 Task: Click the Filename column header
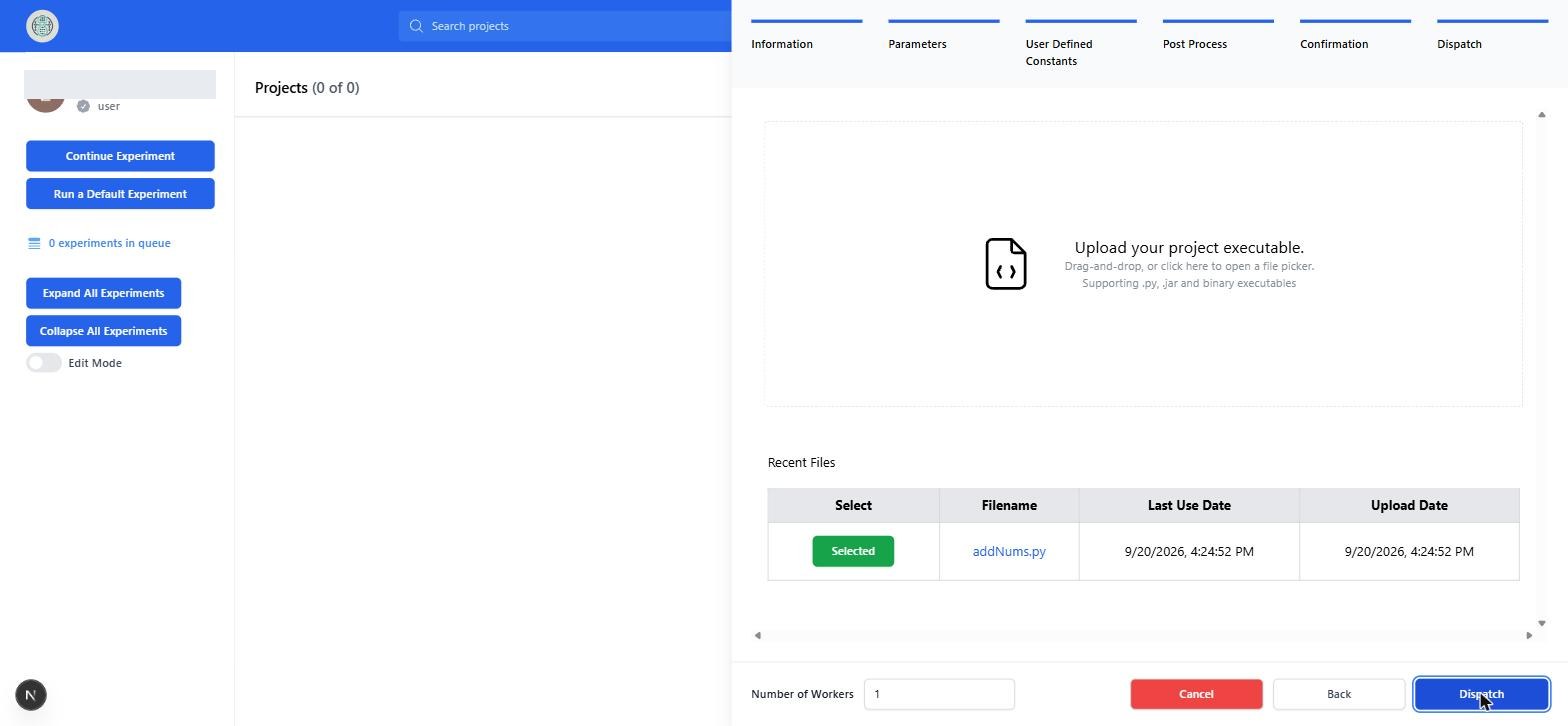point(1009,505)
